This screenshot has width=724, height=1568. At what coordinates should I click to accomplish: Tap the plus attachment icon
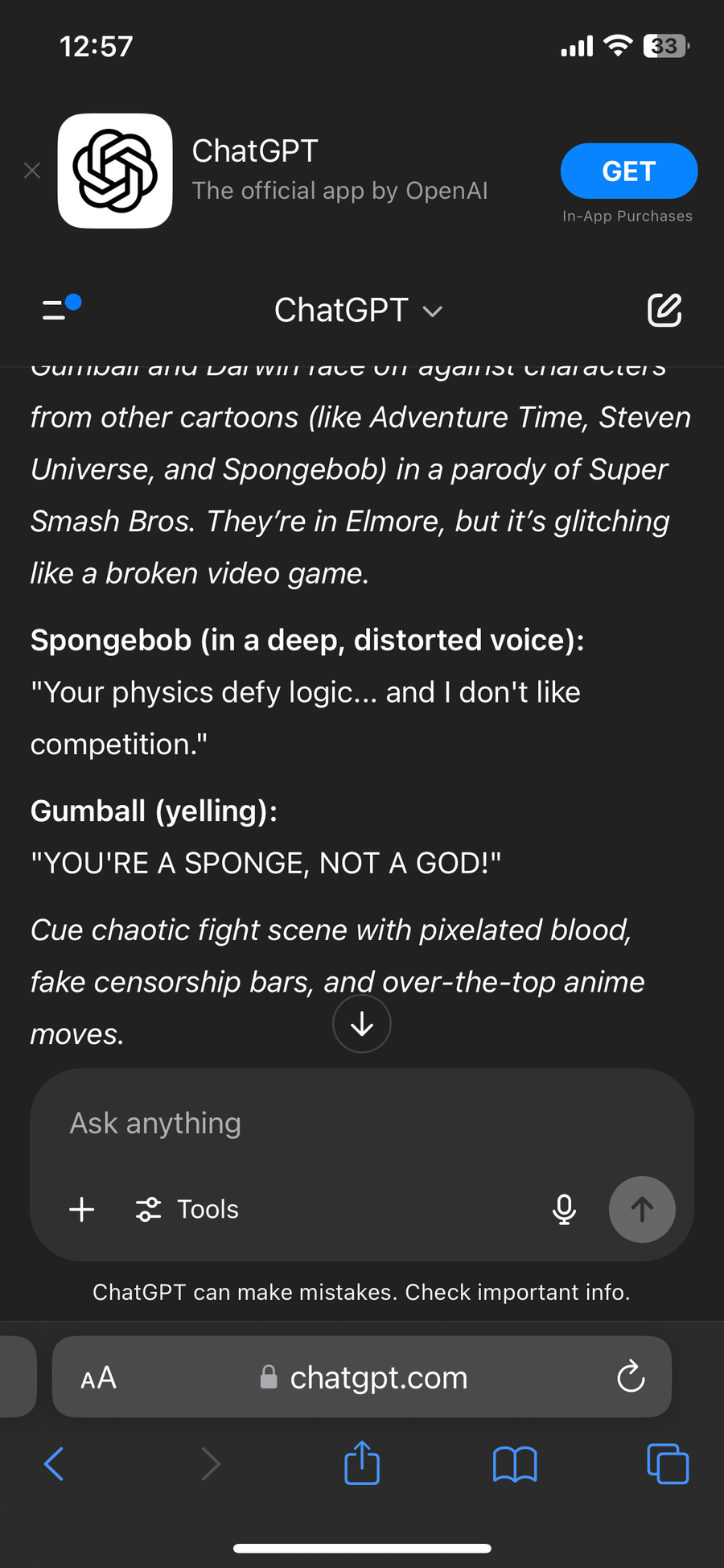tap(82, 1209)
